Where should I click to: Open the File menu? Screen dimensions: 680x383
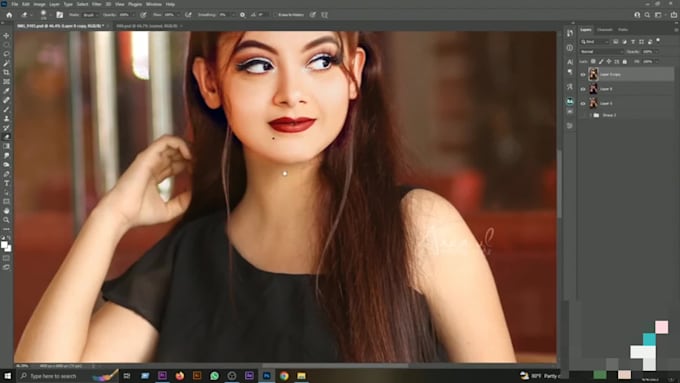tap(15, 4)
